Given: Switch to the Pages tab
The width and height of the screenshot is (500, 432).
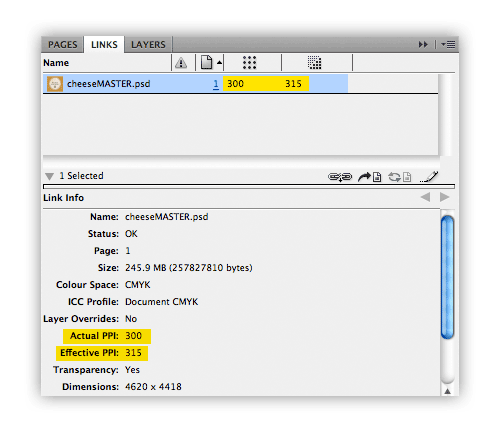Looking at the screenshot, I should [x=62, y=45].
